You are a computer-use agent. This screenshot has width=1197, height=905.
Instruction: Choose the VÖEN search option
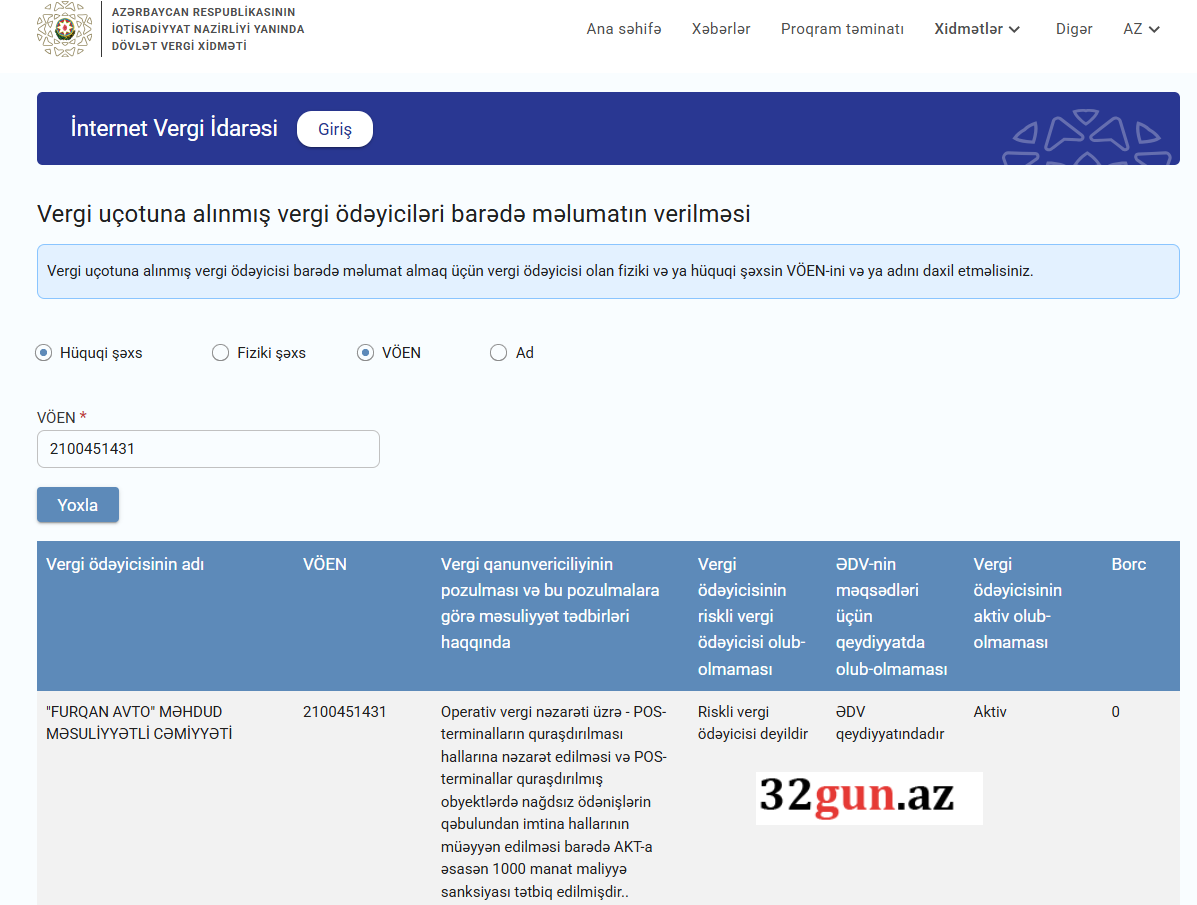click(366, 353)
